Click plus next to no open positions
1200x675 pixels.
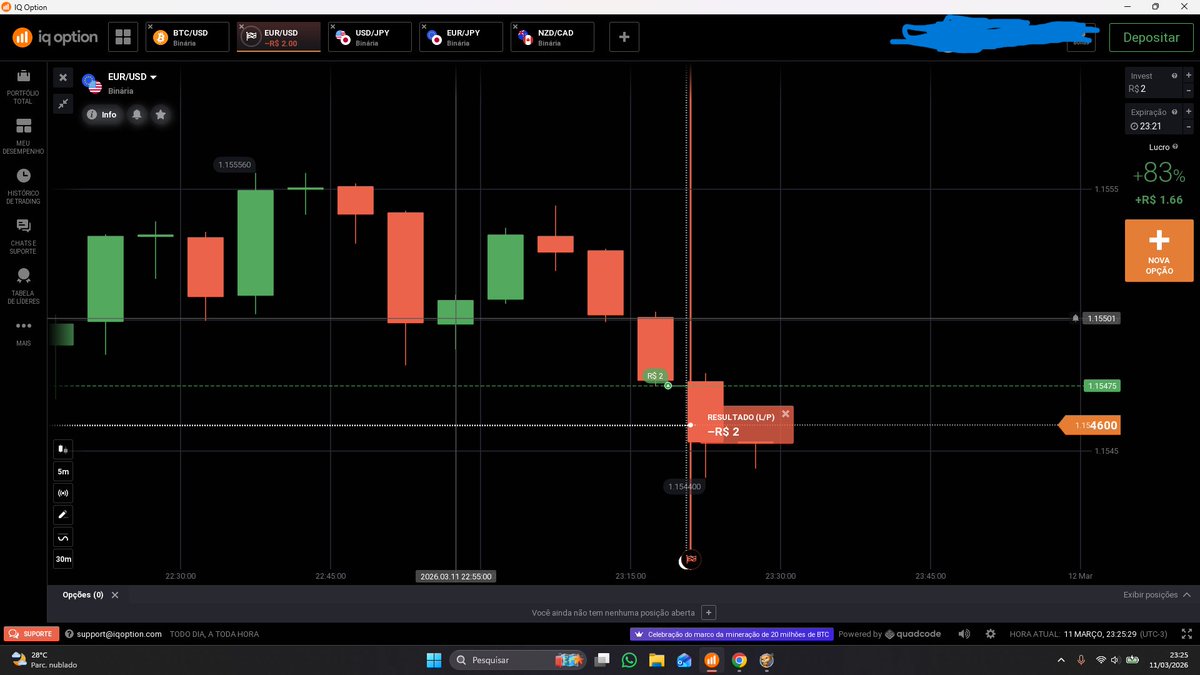click(708, 613)
